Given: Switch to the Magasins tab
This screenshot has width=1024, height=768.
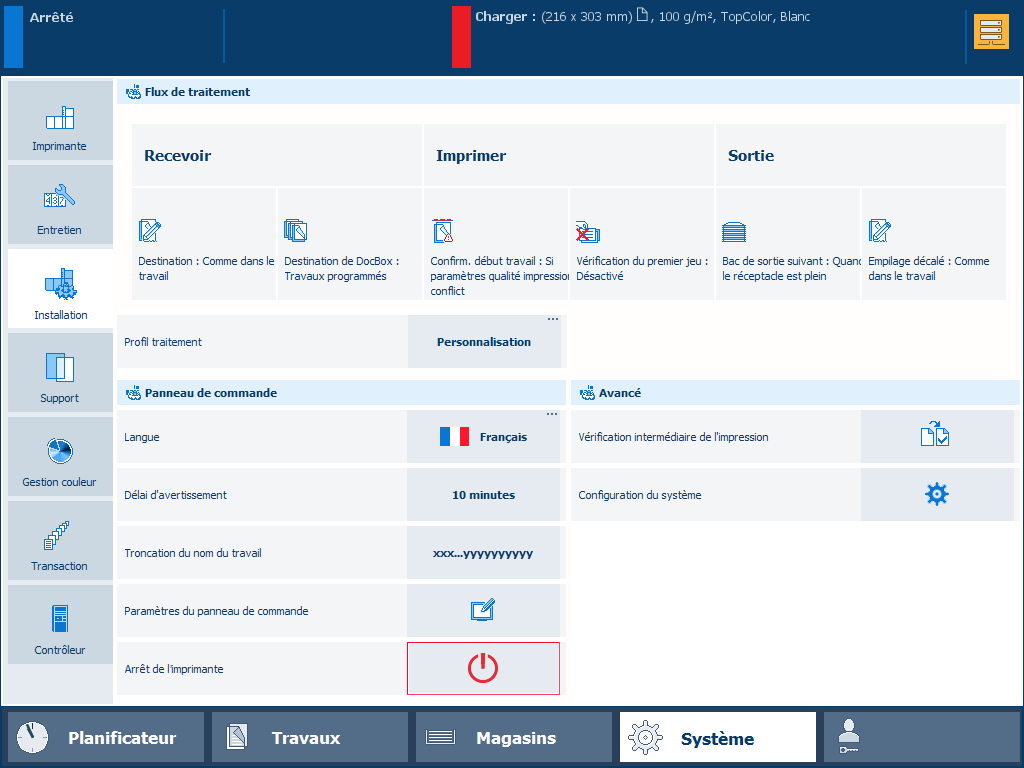Looking at the screenshot, I should point(514,738).
